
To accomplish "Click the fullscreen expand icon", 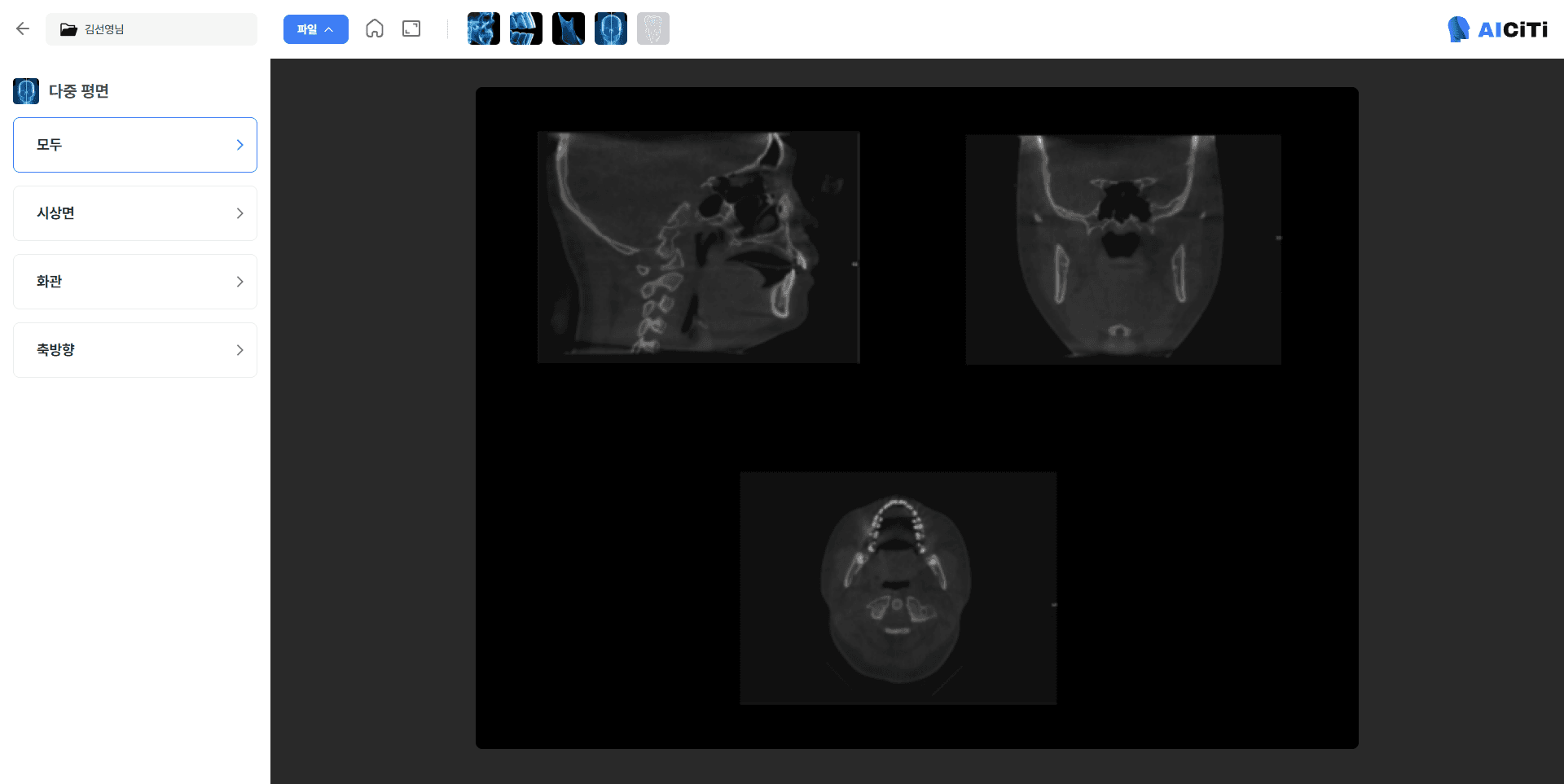I will (x=411, y=28).
